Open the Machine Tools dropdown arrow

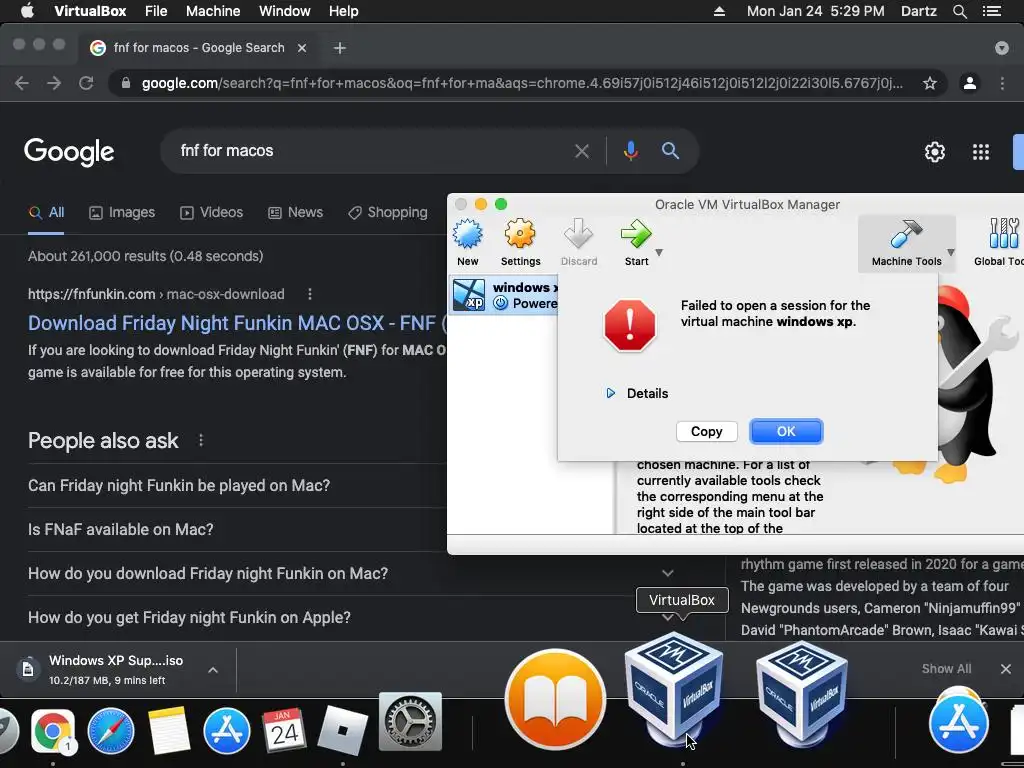point(951,253)
